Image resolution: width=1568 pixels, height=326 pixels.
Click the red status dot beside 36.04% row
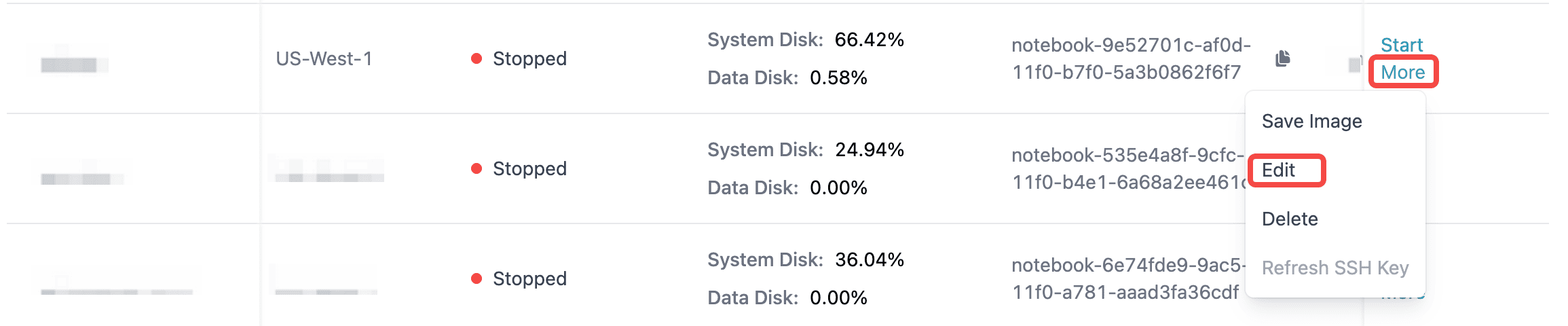point(477,279)
